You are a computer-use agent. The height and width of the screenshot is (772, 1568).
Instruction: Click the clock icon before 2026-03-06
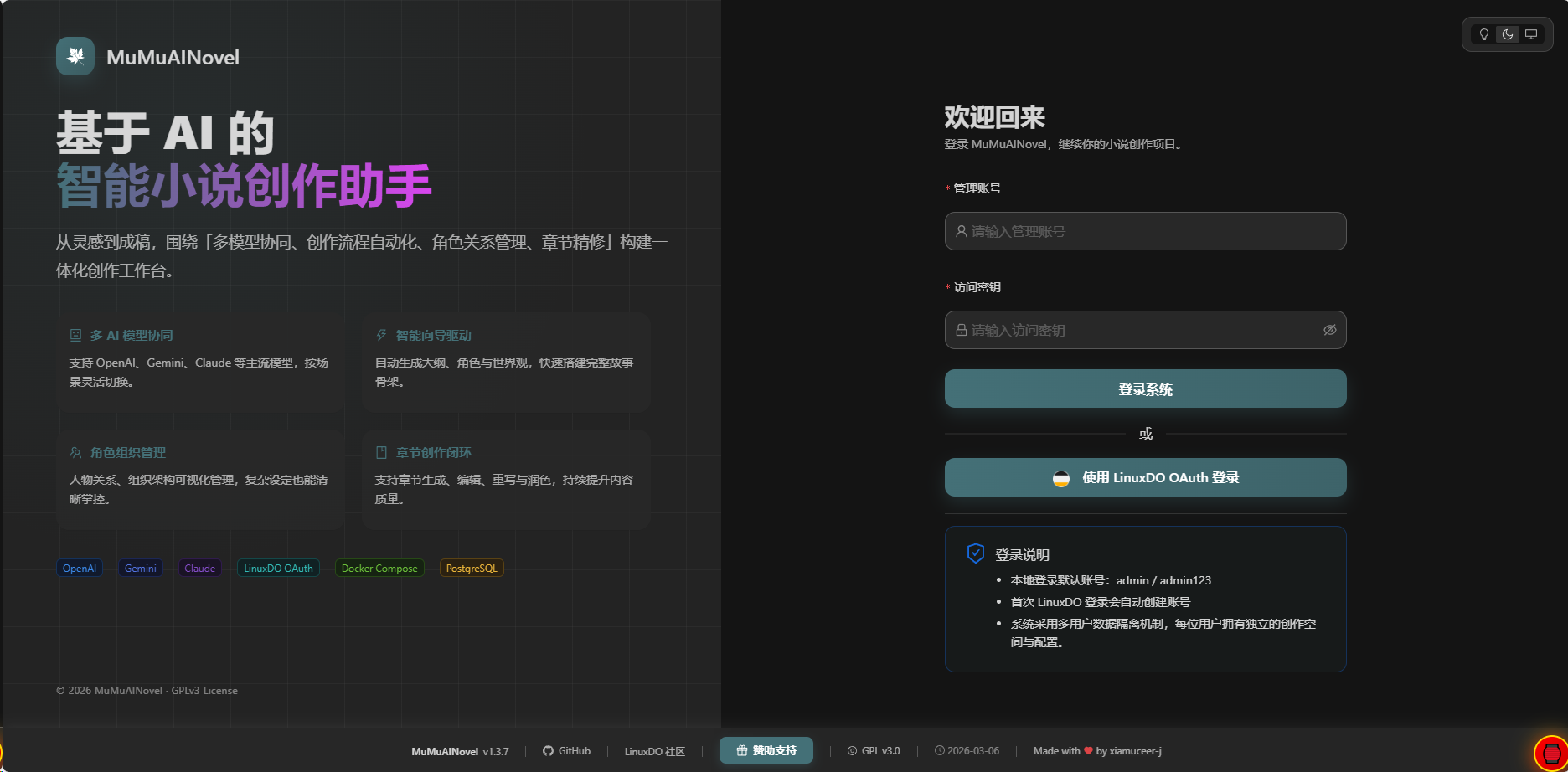(939, 751)
